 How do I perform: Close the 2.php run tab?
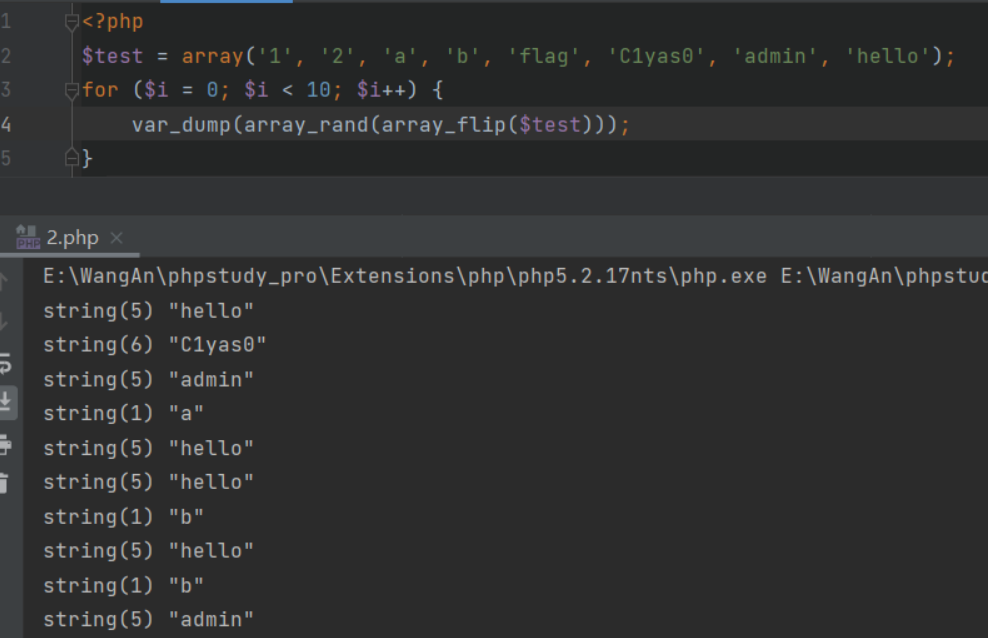116,238
